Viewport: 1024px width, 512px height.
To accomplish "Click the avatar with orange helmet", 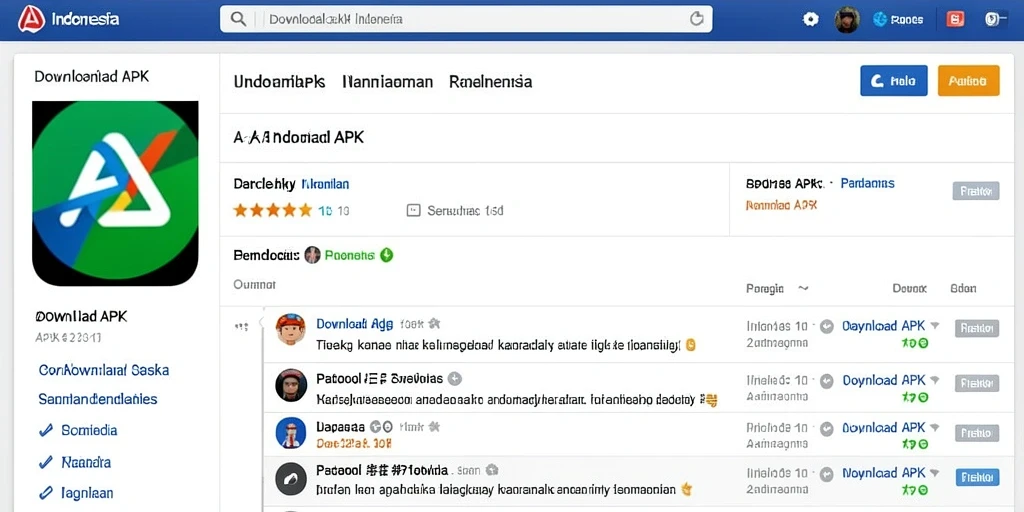I will coord(291,329).
